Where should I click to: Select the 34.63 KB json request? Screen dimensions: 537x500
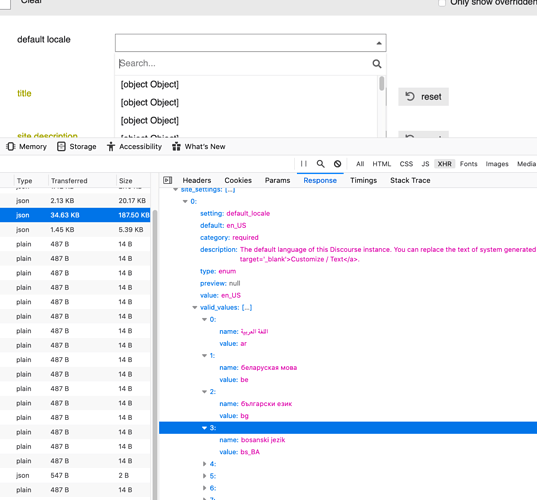[x=75, y=215]
